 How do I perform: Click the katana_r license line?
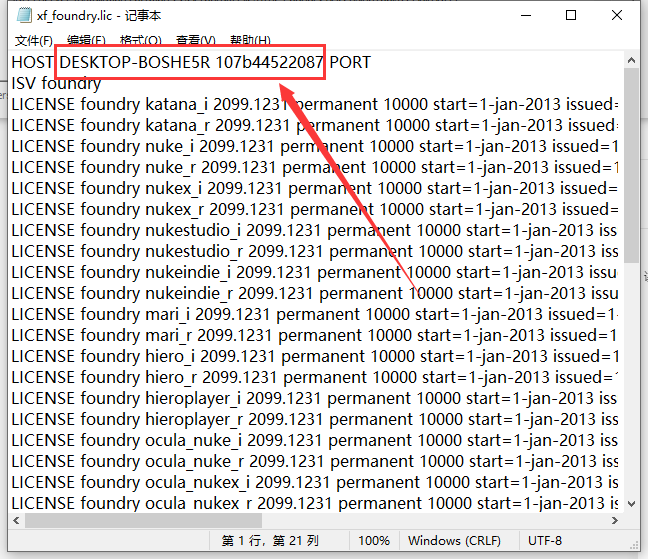coord(314,126)
